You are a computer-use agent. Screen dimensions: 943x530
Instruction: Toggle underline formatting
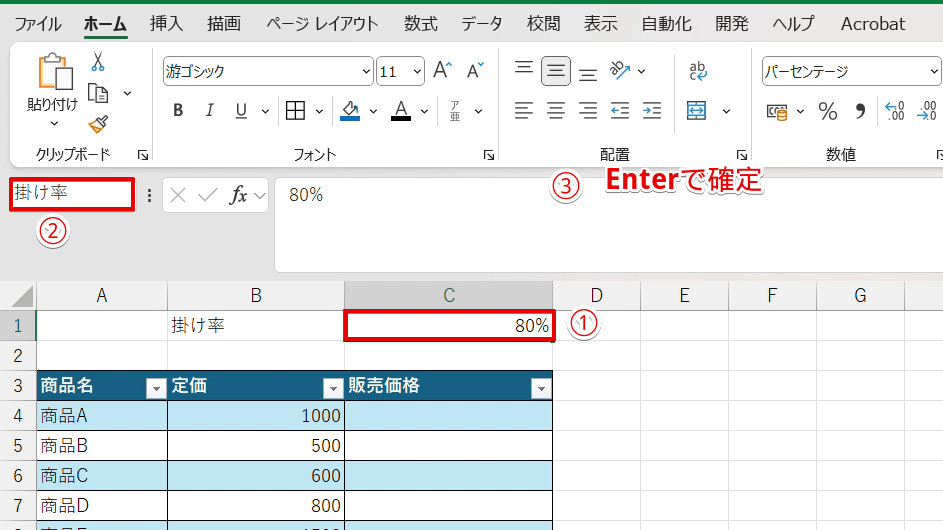[241, 111]
